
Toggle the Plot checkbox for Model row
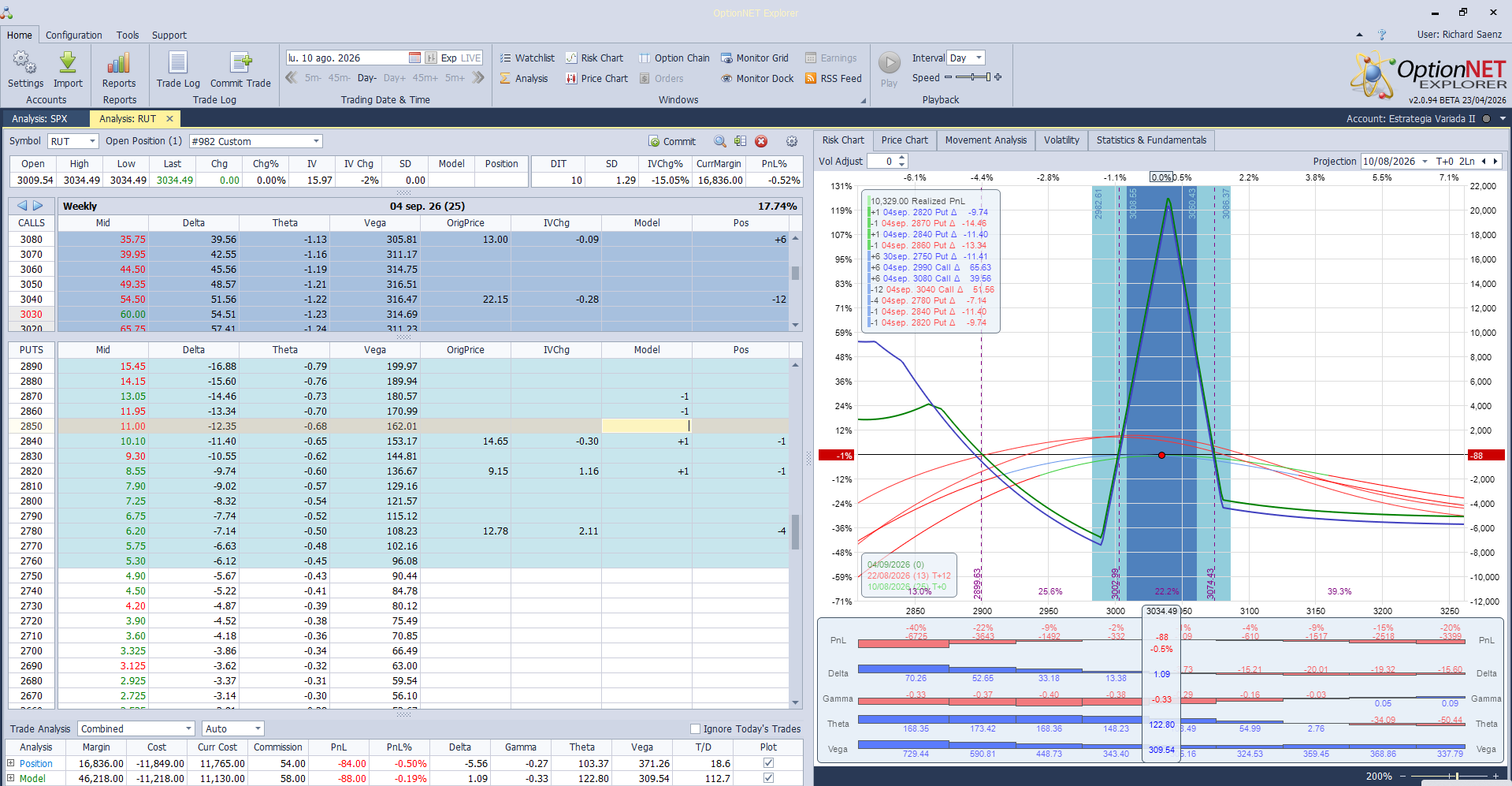pos(768,778)
